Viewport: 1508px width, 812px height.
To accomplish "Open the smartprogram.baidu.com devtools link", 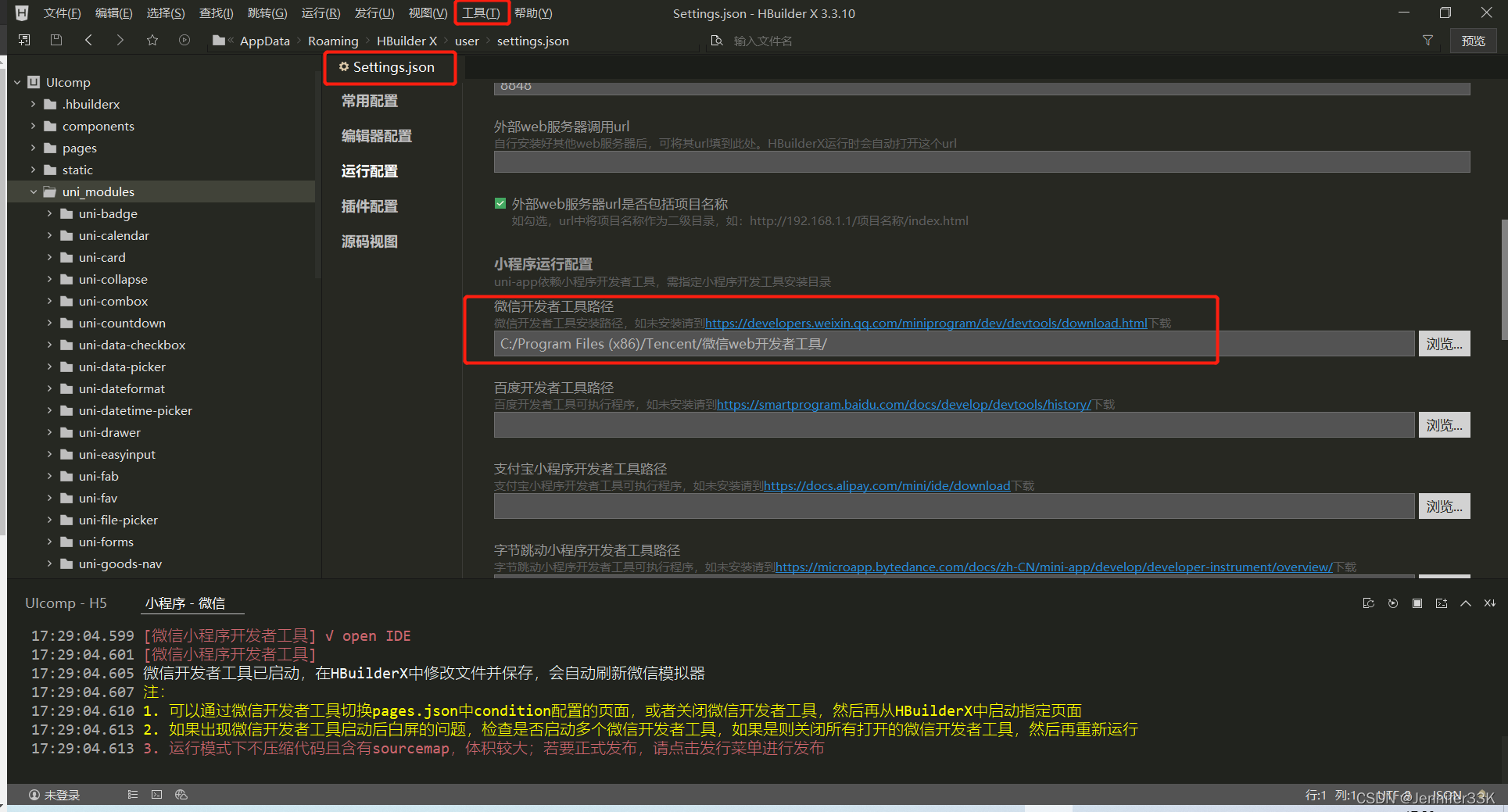I will (904, 404).
